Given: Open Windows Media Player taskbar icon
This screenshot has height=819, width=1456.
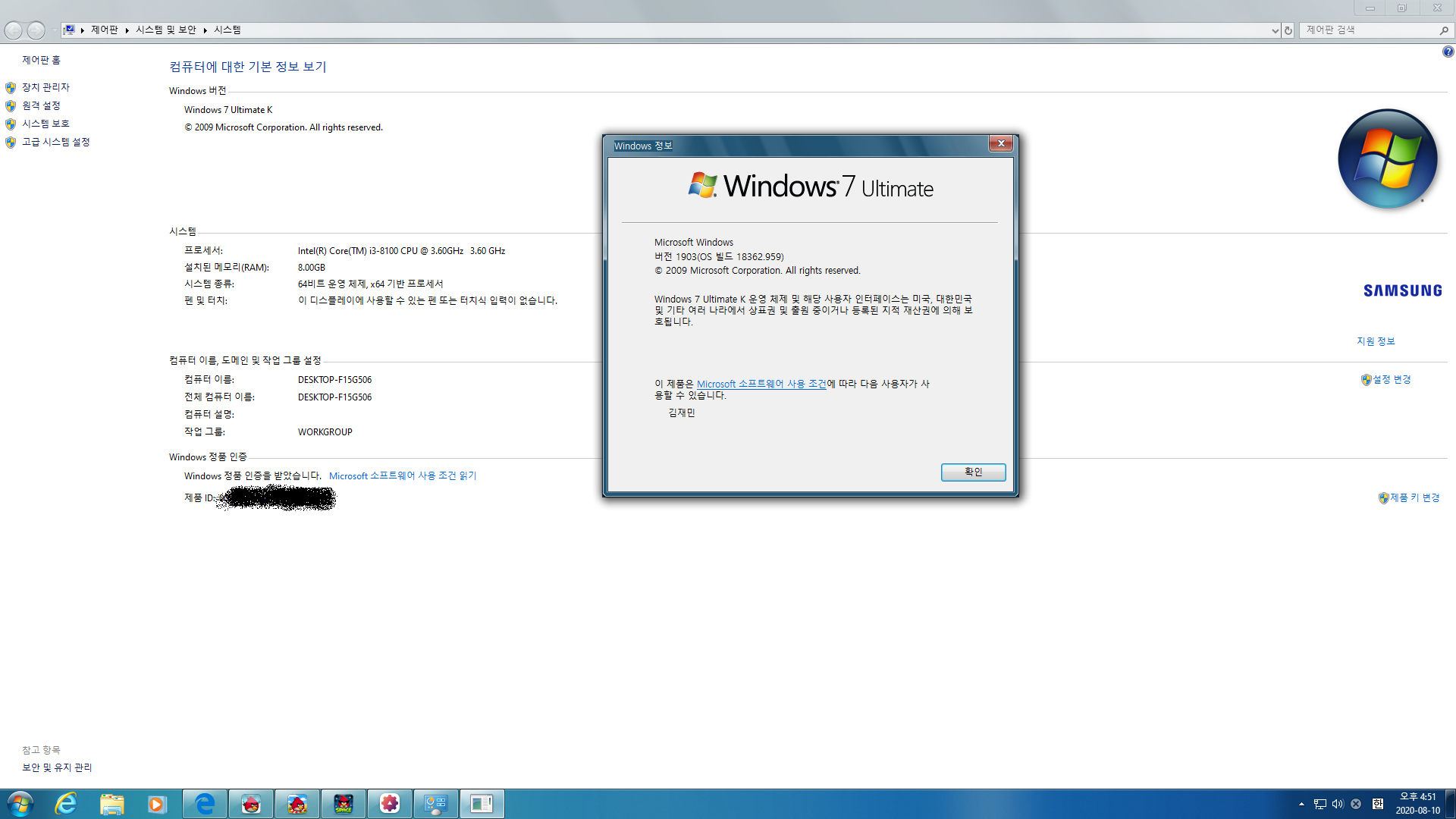Looking at the screenshot, I should coord(157,804).
